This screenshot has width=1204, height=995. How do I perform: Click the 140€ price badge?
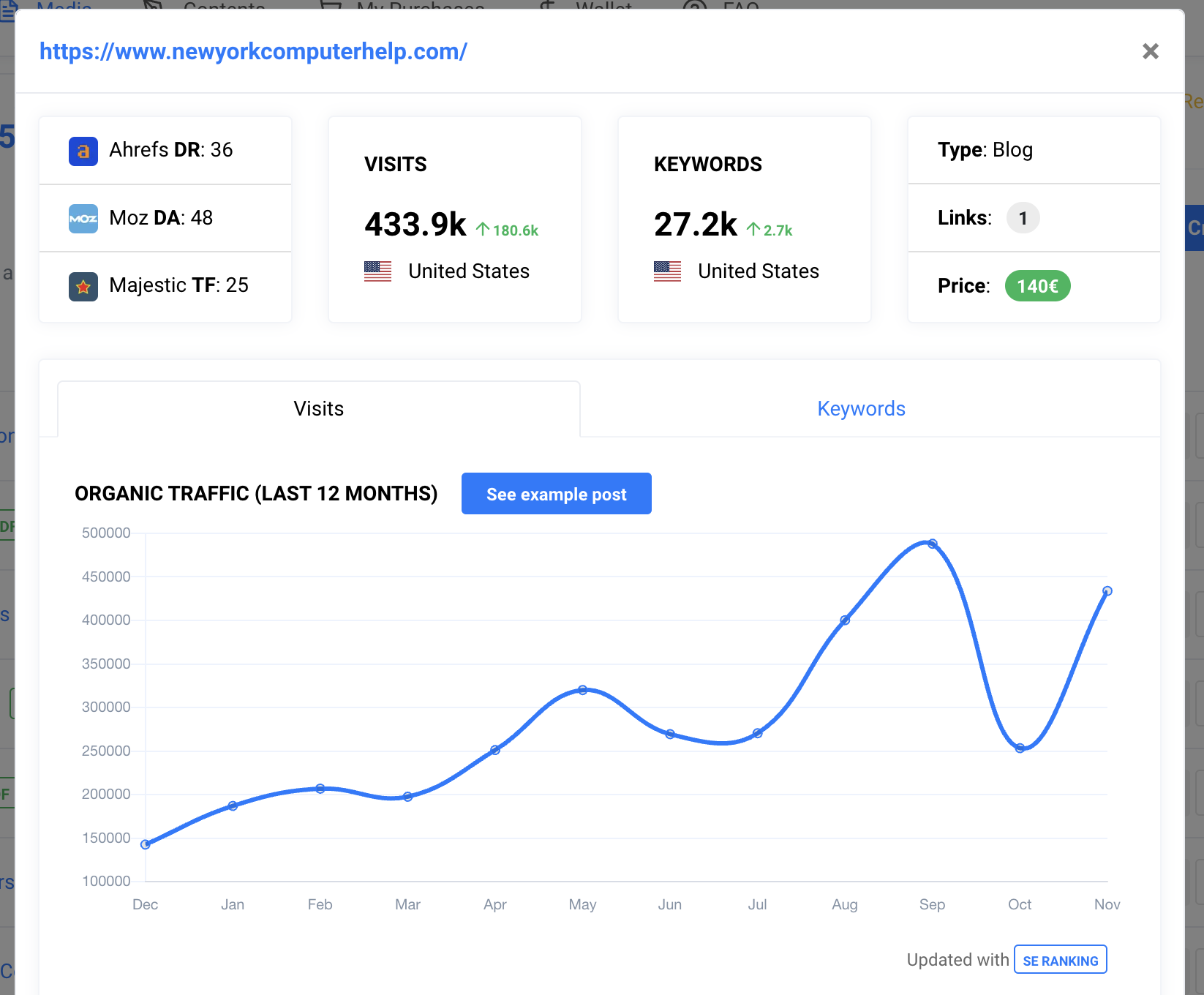pos(1037,286)
